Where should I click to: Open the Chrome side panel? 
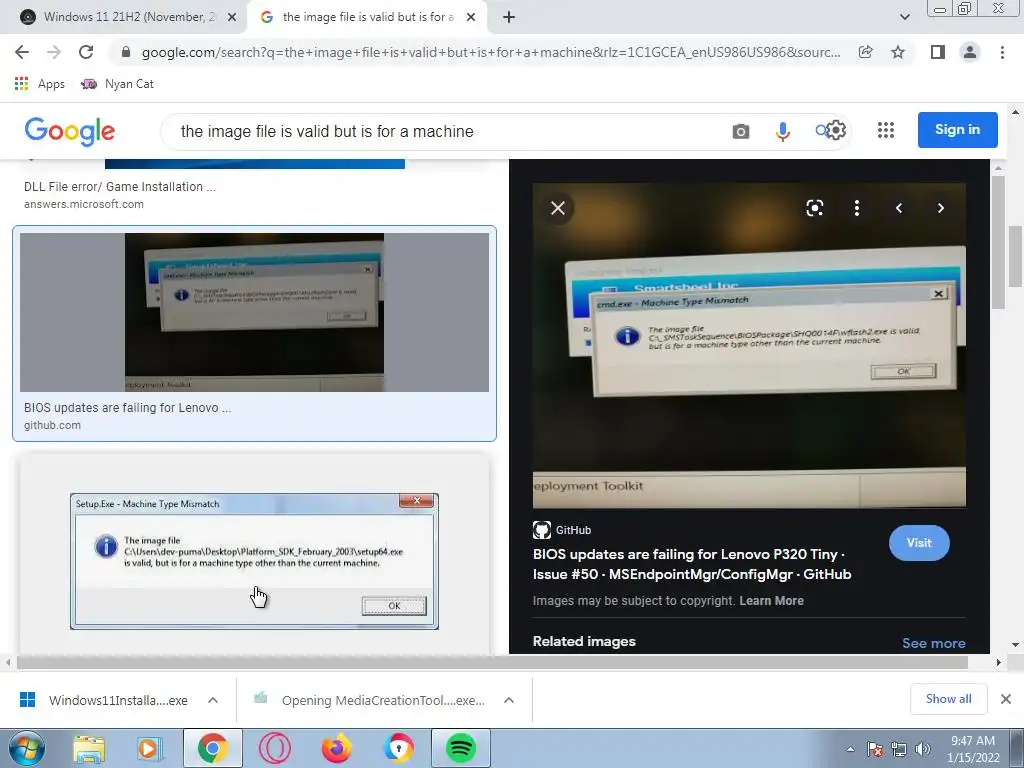click(x=938, y=52)
